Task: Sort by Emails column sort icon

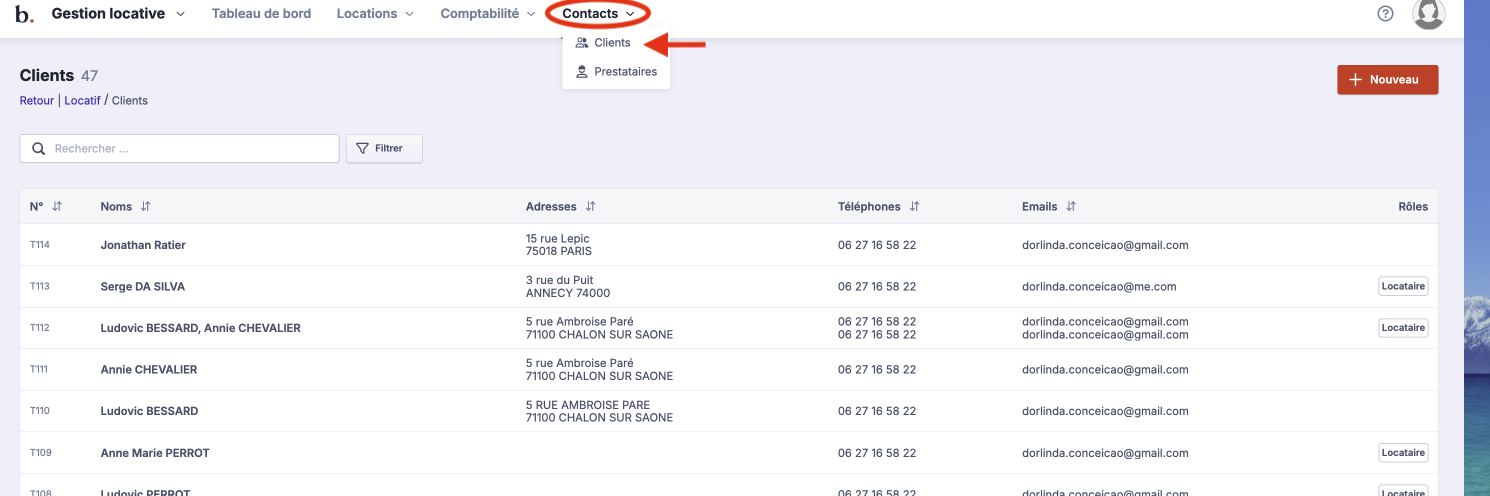Action: click(1071, 207)
